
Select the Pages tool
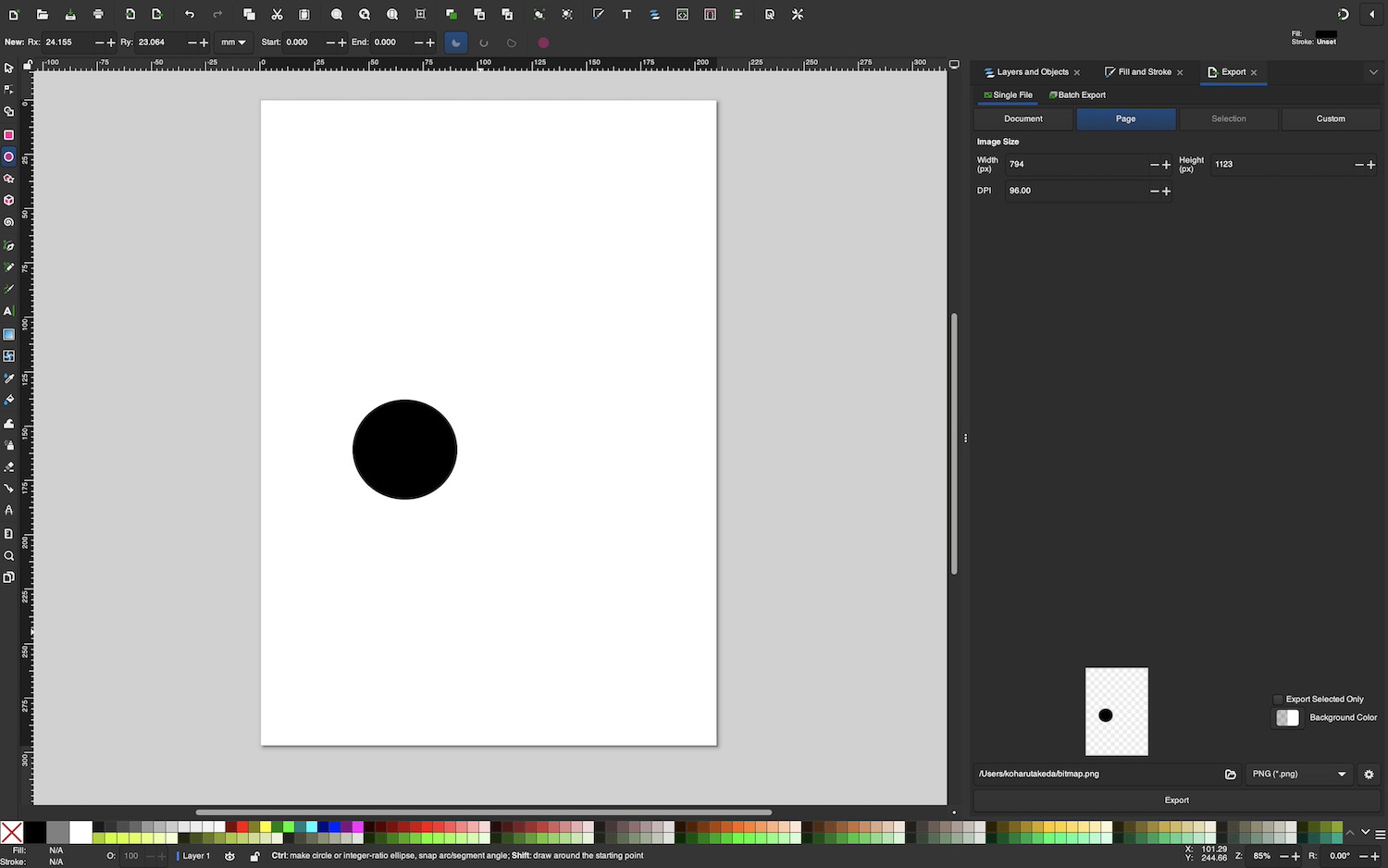[9, 577]
